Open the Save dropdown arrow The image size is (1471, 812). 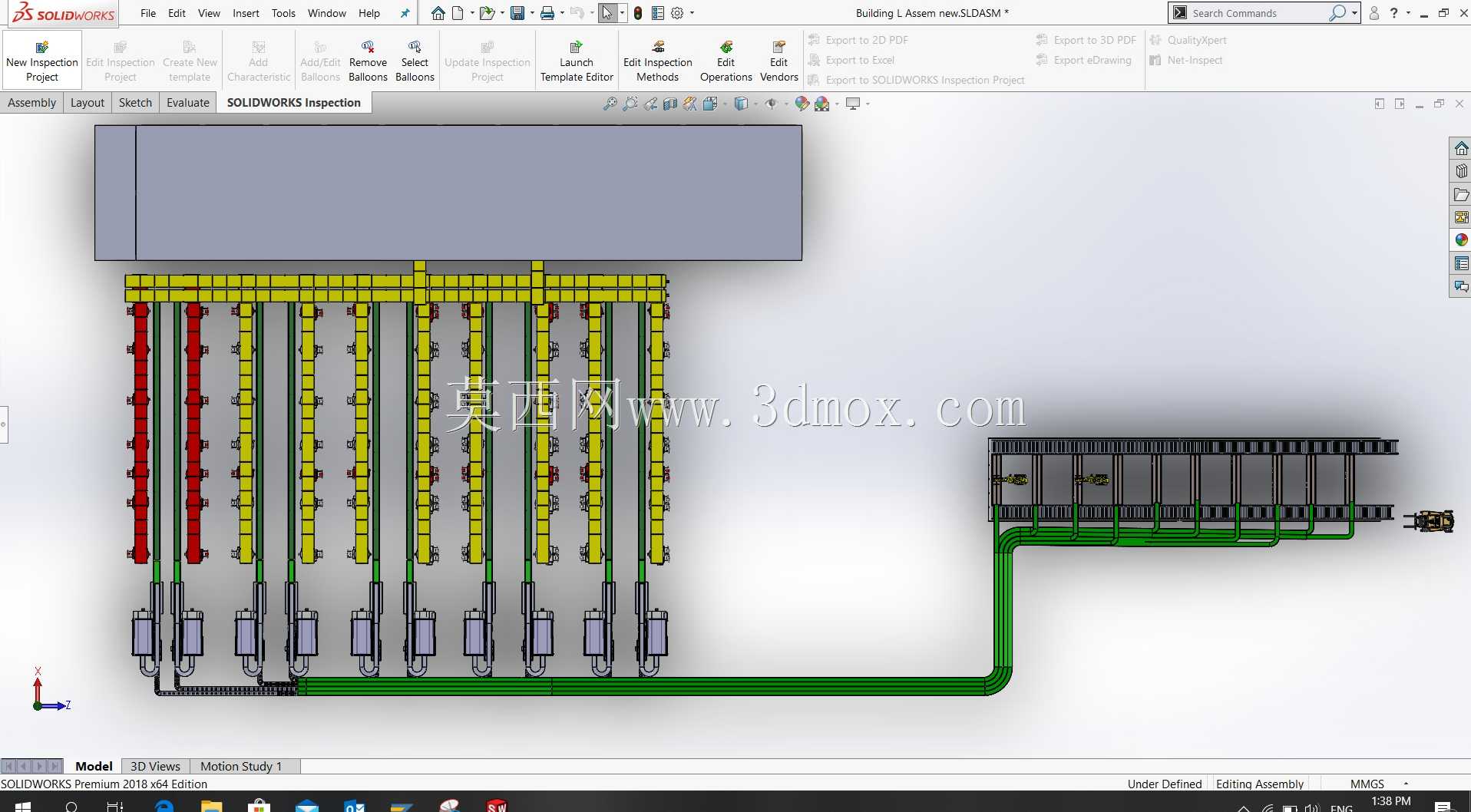point(532,13)
